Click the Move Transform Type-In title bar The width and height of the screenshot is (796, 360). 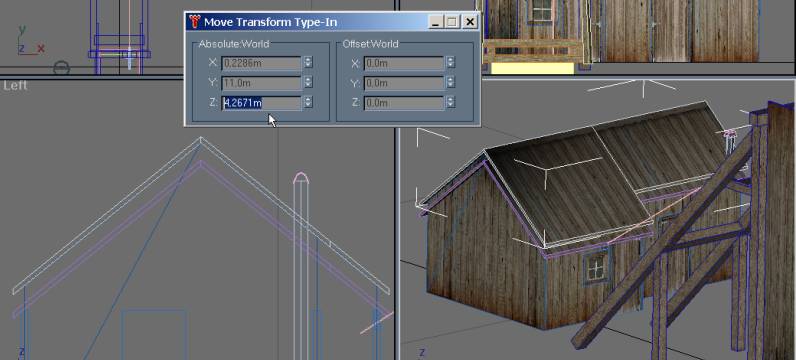point(332,22)
